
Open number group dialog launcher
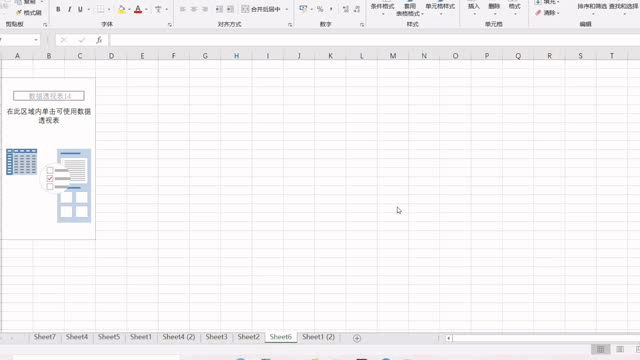click(x=362, y=25)
